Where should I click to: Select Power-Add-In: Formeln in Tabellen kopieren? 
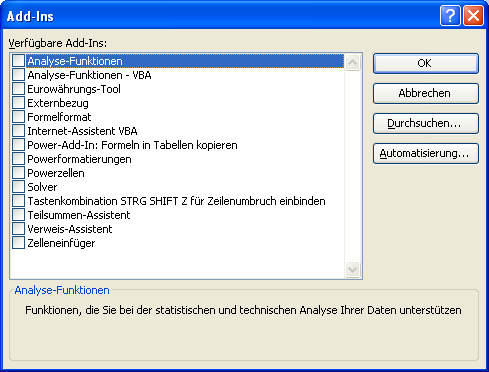click(x=132, y=145)
